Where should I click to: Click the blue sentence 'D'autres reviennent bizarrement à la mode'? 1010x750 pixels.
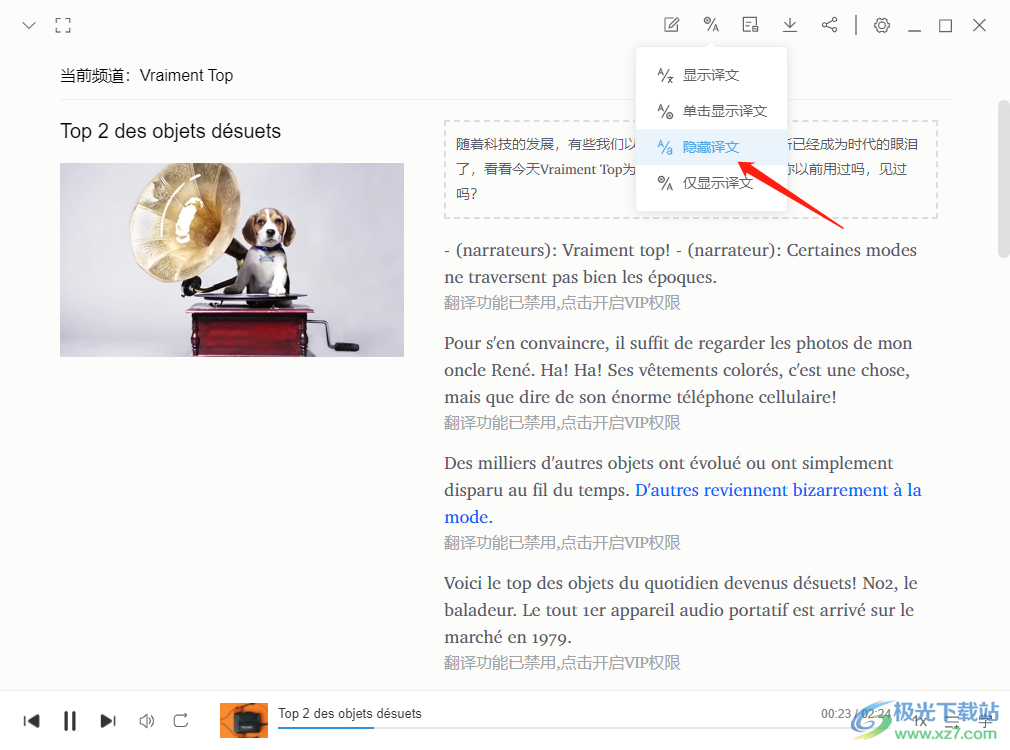coord(778,490)
